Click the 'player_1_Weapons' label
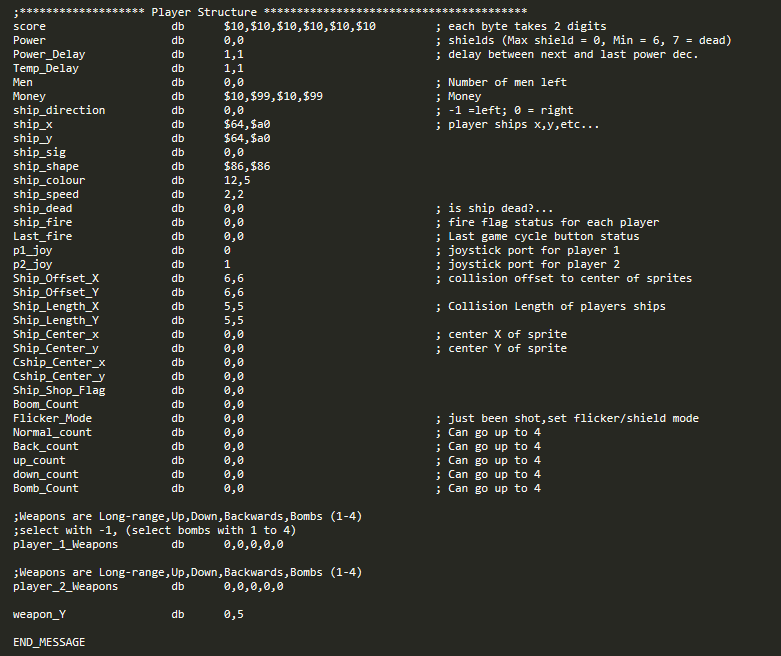Viewport: 781px width, 656px height. pyautogui.click(x=65, y=544)
